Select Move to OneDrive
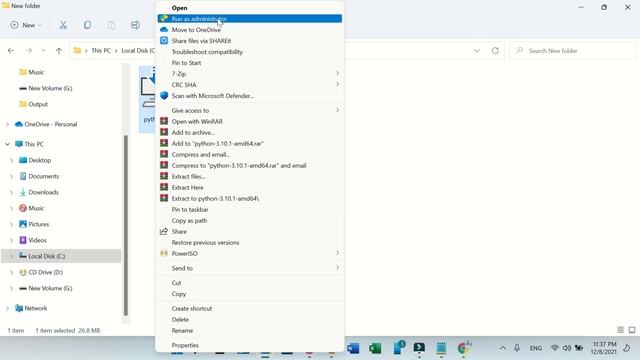The width and height of the screenshot is (640, 360). 250,30
